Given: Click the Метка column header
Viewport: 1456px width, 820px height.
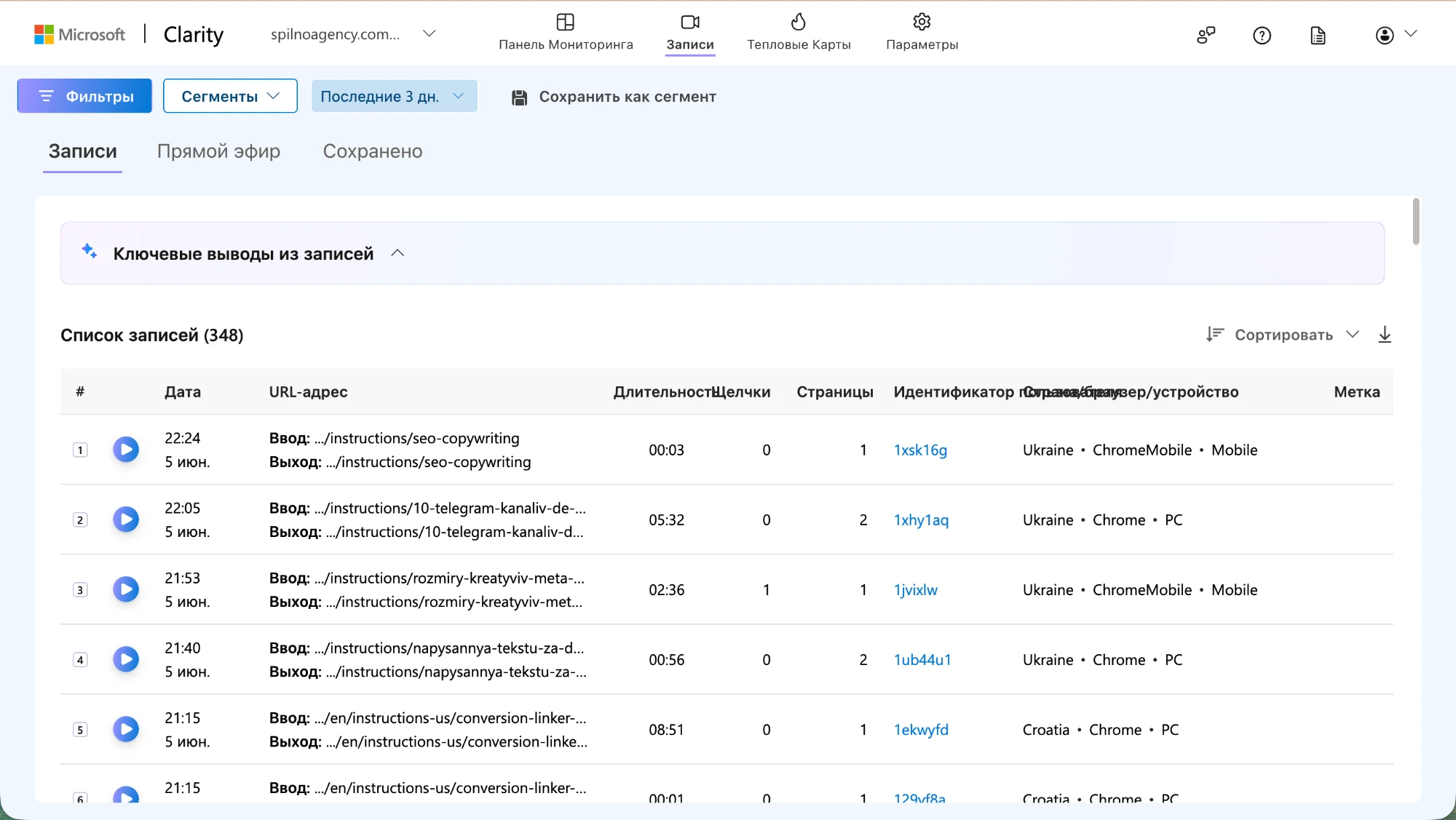Looking at the screenshot, I should tap(1357, 391).
